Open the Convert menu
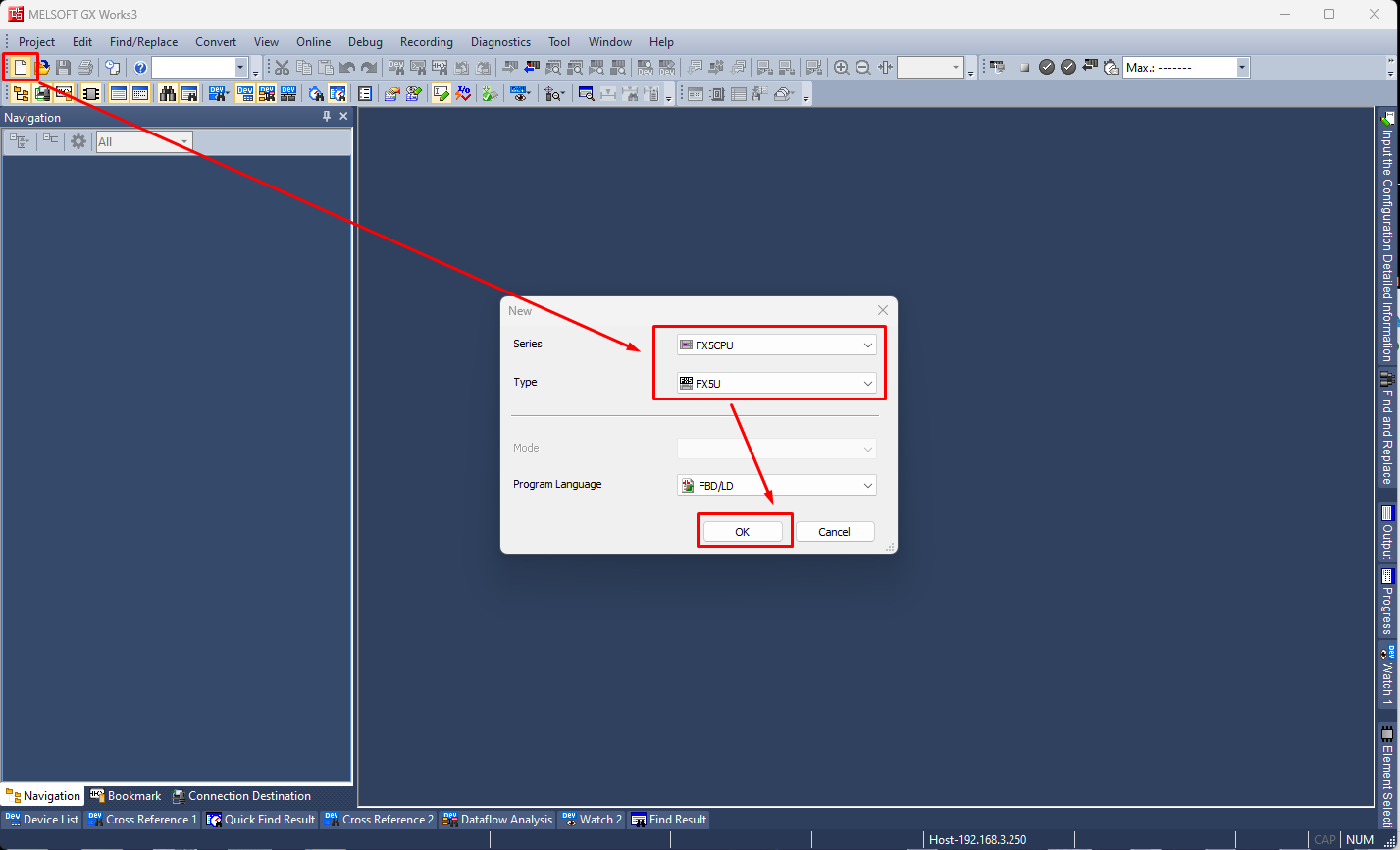 (216, 42)
